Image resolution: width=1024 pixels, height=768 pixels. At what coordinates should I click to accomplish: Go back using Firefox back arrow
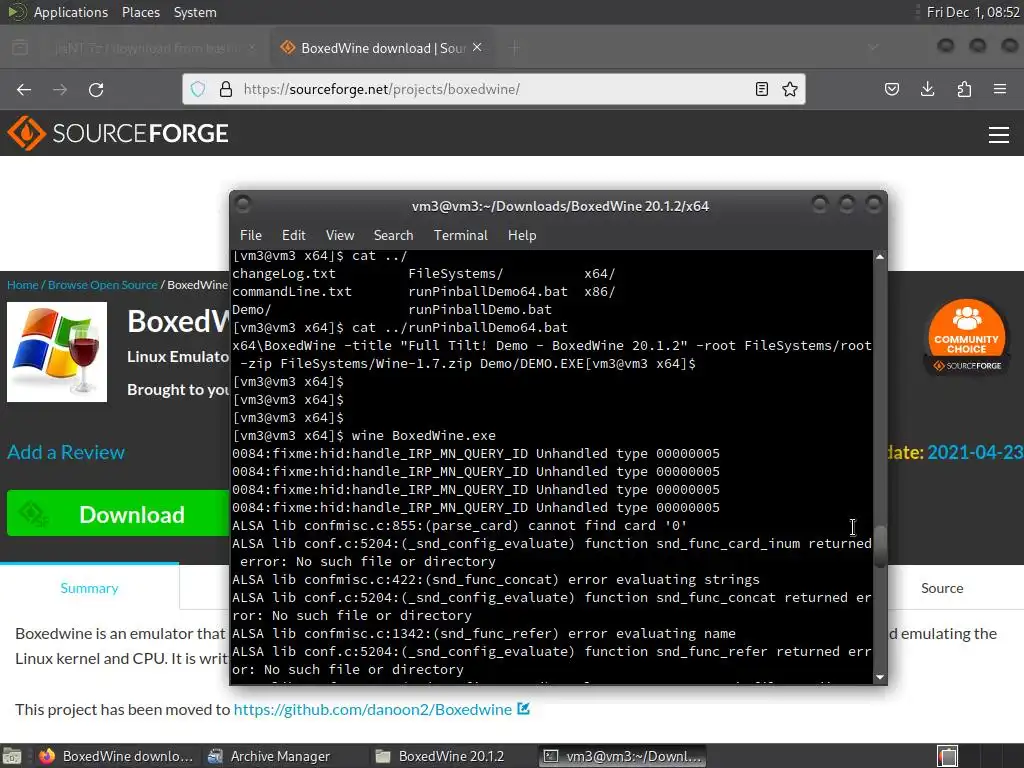(24, 89)
